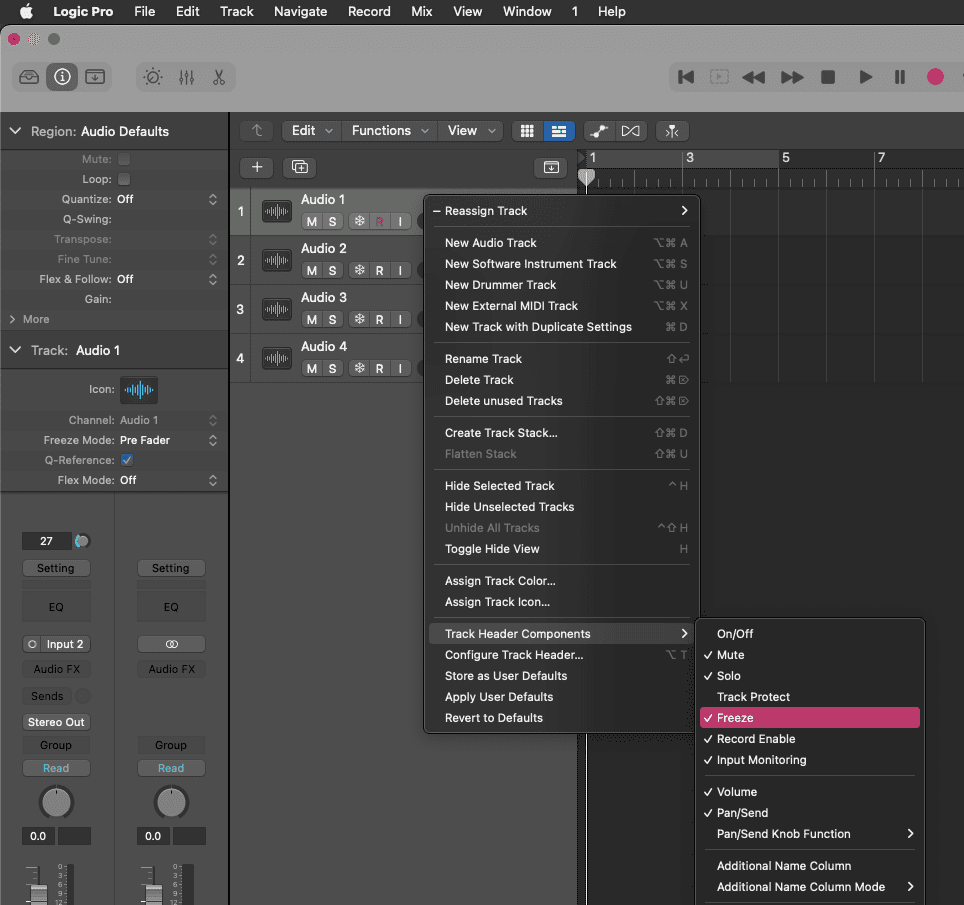
Task: Open the Quantize pop-up in the inspector
Action: coord(167,199)
